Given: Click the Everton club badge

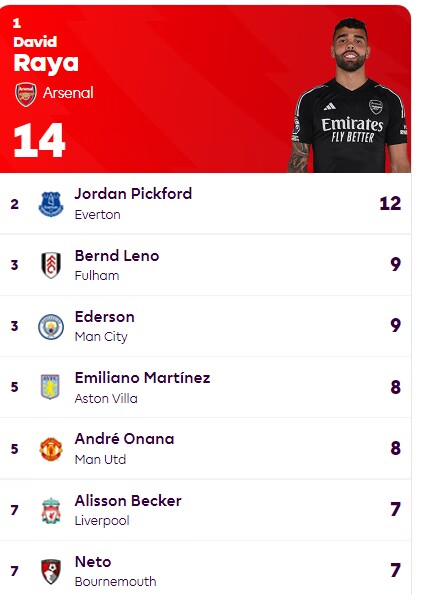Looking at the screenshot, I should (51, 204).
